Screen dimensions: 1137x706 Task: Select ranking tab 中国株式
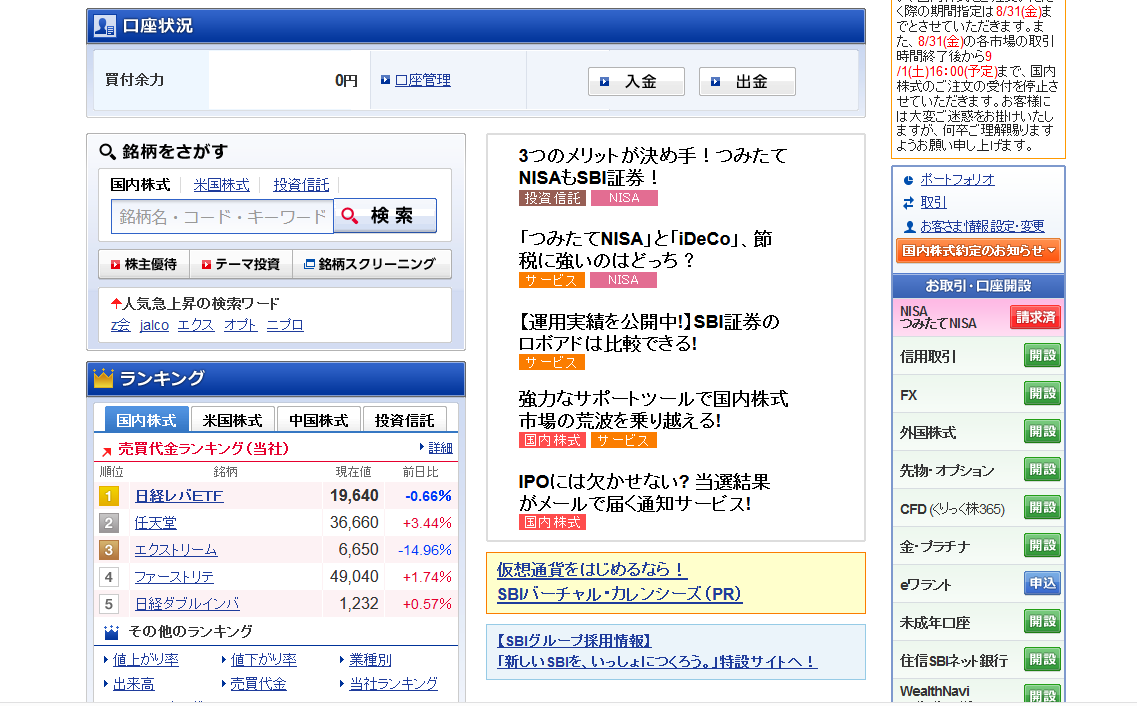pyautogui.click(x=318, y=420)
